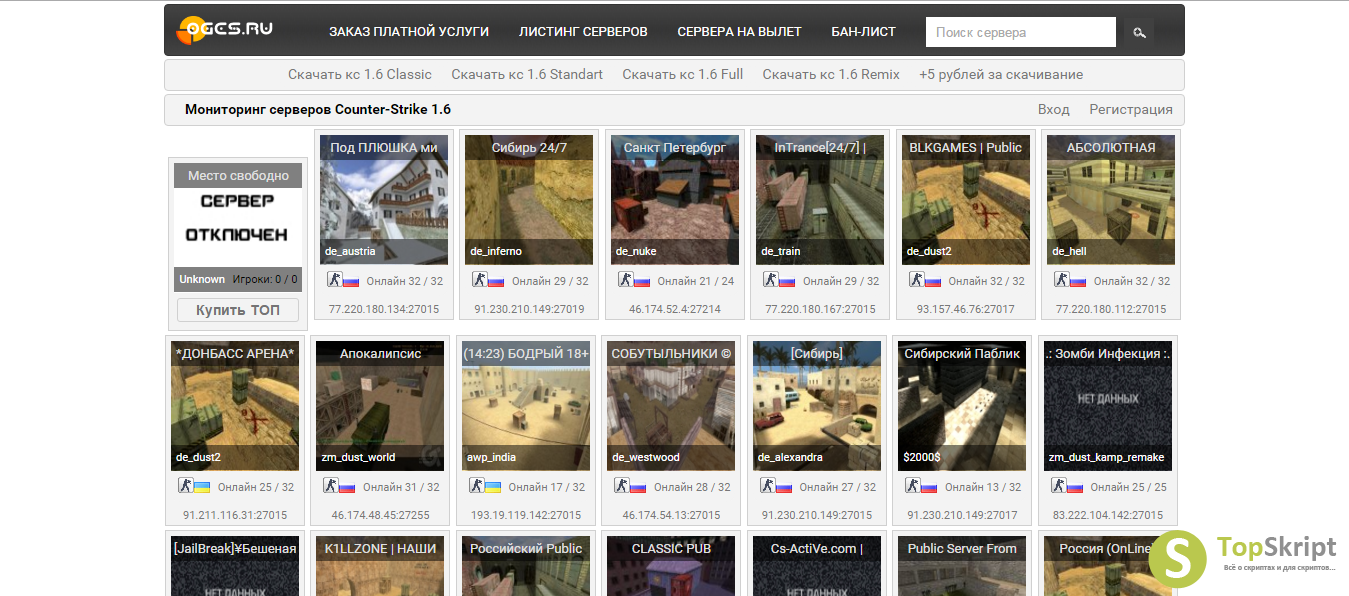1349x596 pixels.
Task: Click IP address 83.222.104.142:27015
Action: pyautogui.click(x=1108, y=515)
